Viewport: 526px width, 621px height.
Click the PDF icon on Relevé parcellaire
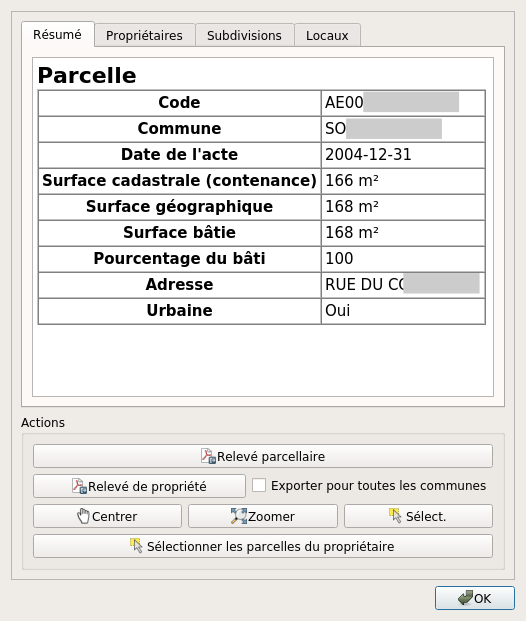pos(208,456)
